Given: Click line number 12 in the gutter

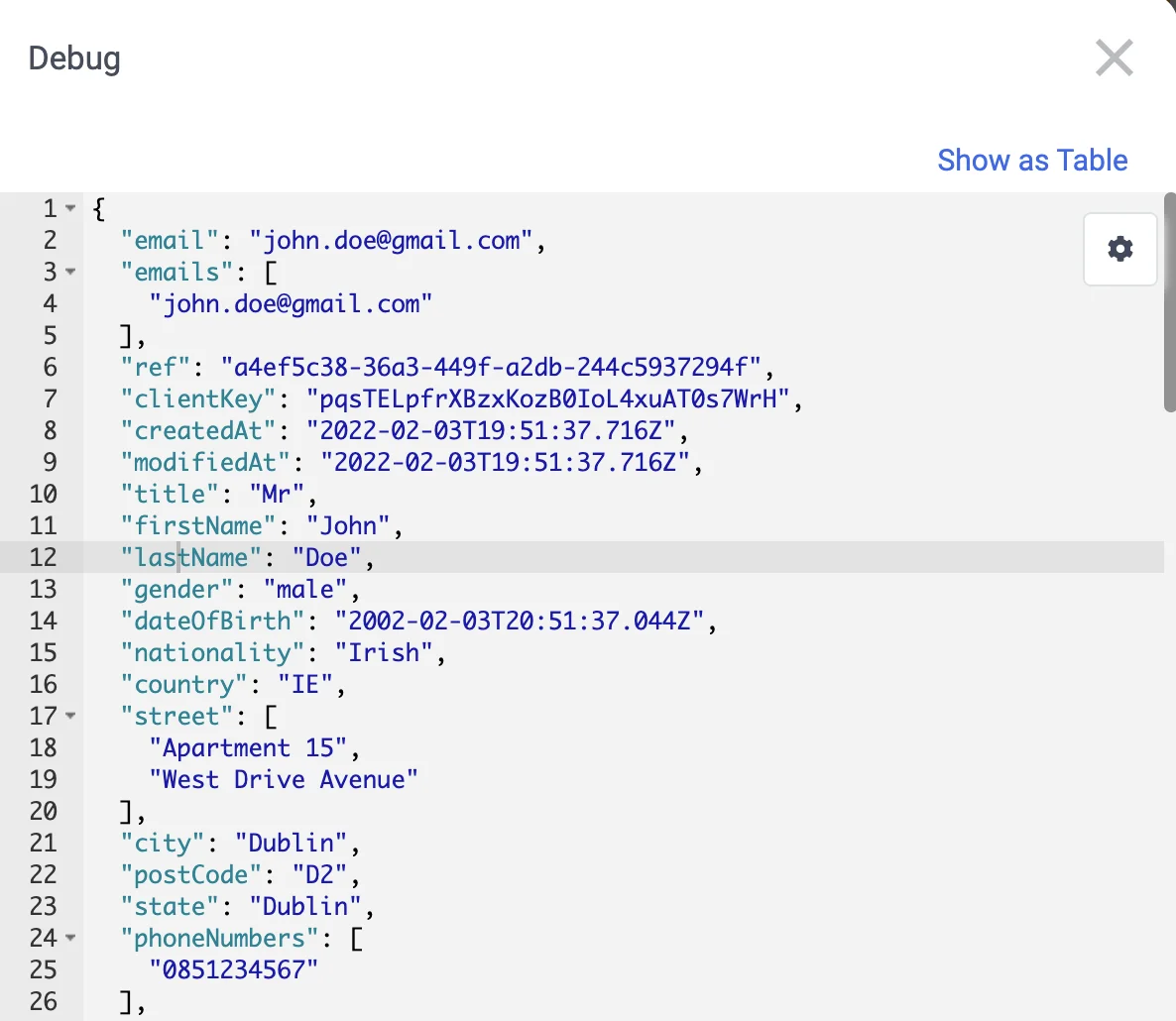Looking at the screenshot, I should pos(43,558).
